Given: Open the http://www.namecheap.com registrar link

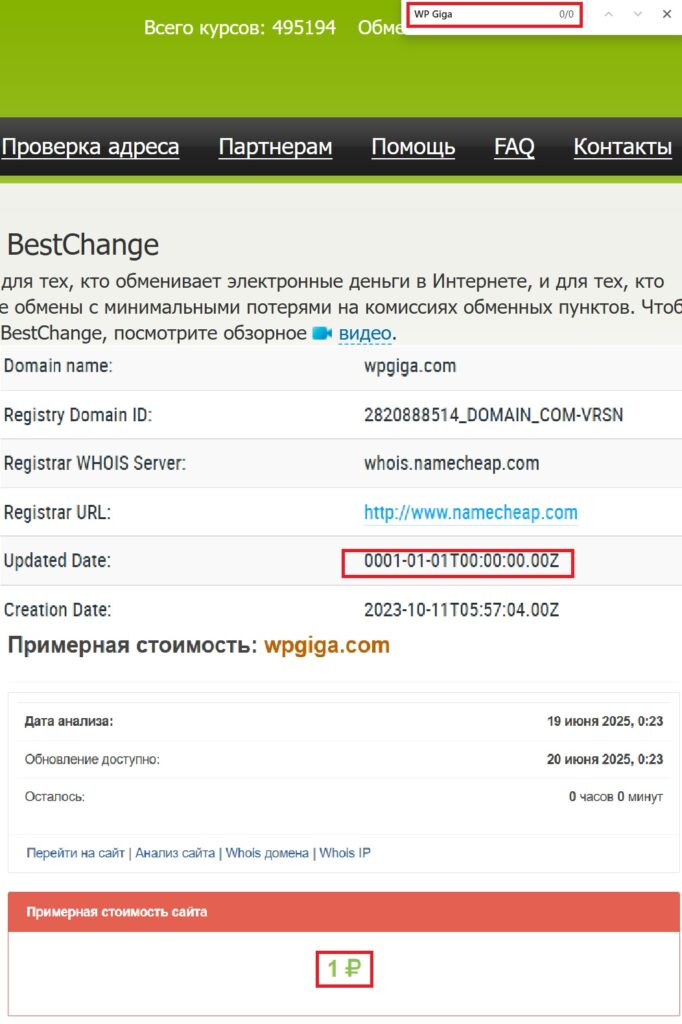Looking at the screenshot, I should 470,513.
